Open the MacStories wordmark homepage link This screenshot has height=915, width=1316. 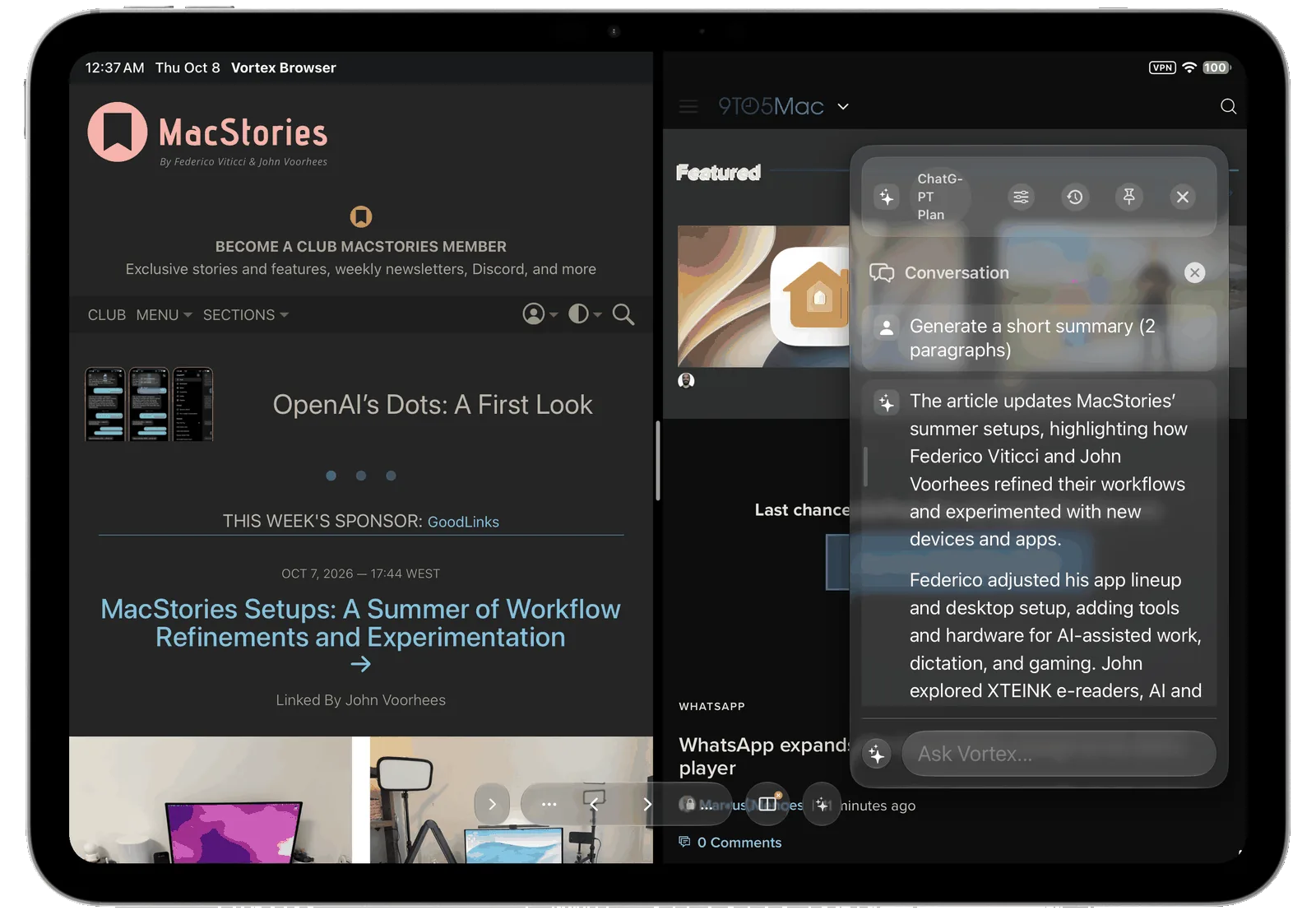pyautogui.click(x=243, y=132)
